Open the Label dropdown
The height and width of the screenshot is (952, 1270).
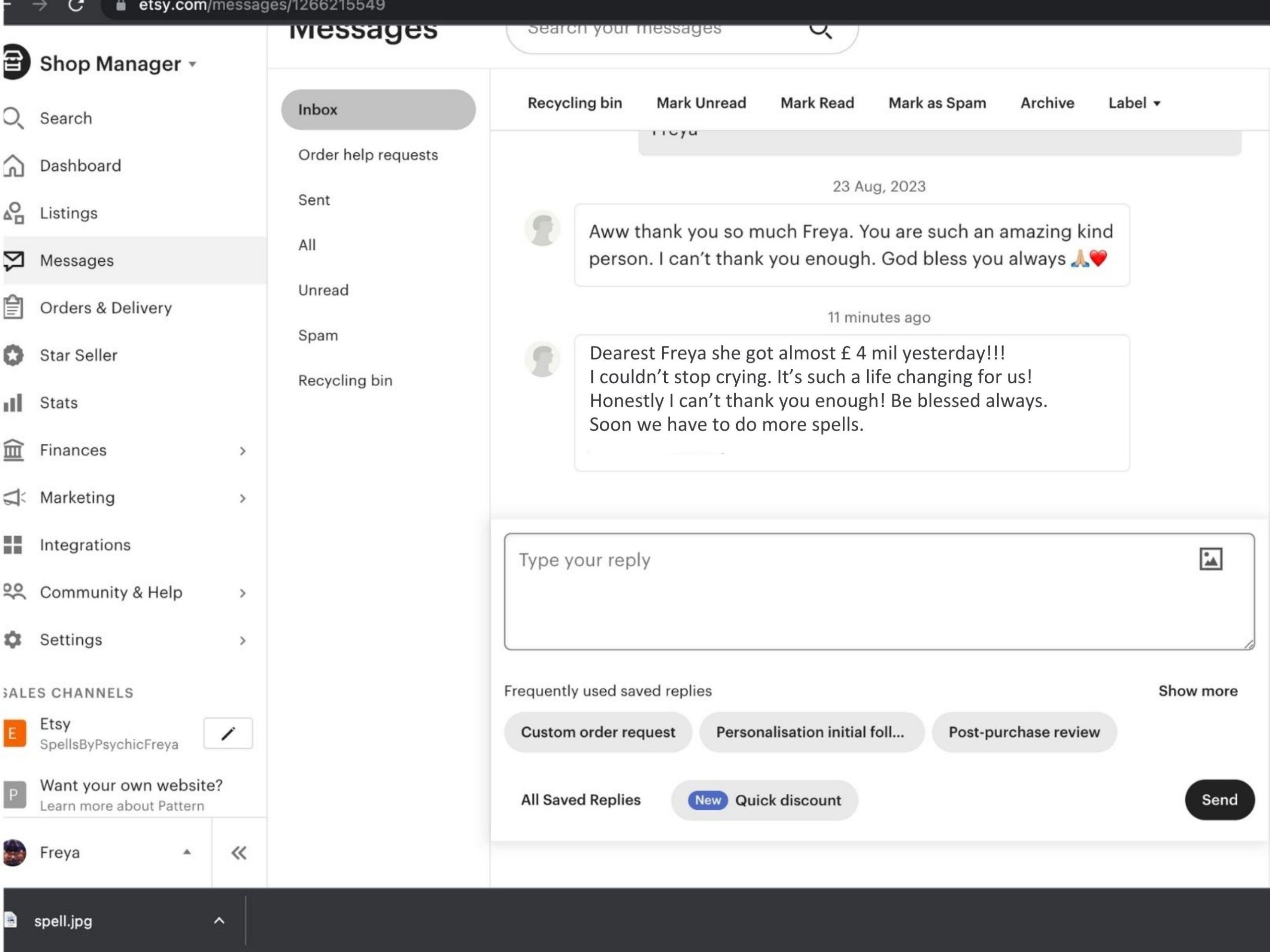click(1135, 103)
